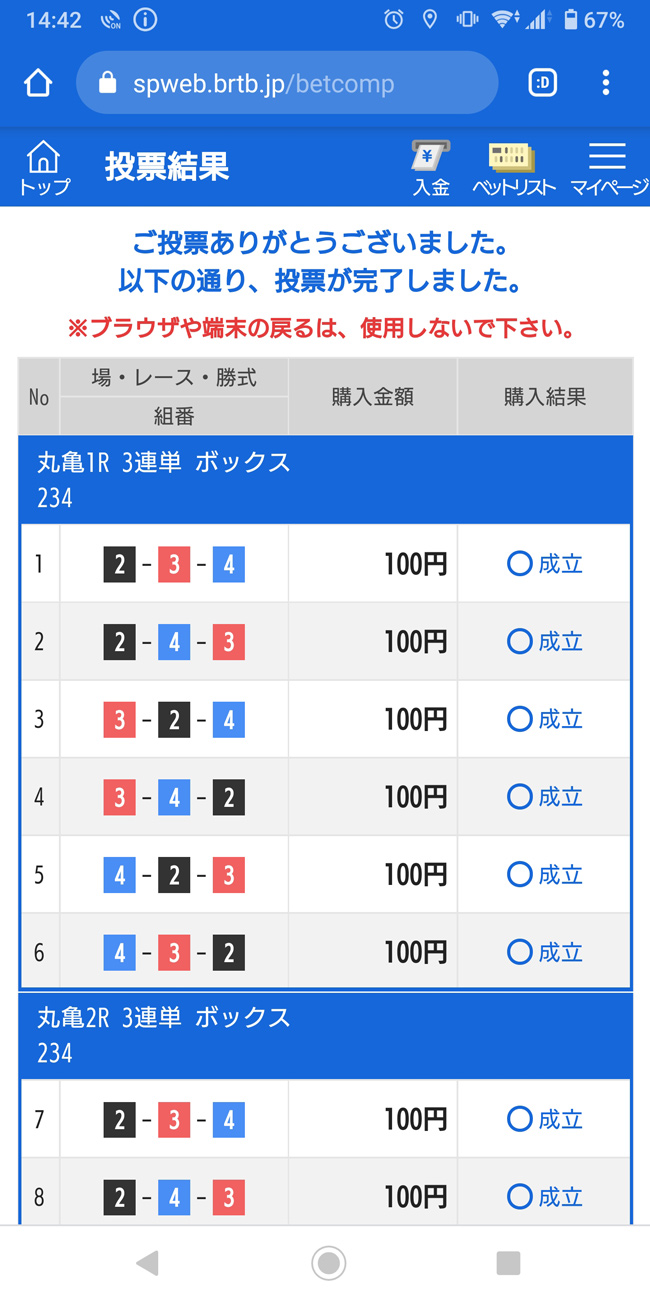Open the browser three-dot overflow menu
Screen dimensions: 650x1300
point(605,83)
